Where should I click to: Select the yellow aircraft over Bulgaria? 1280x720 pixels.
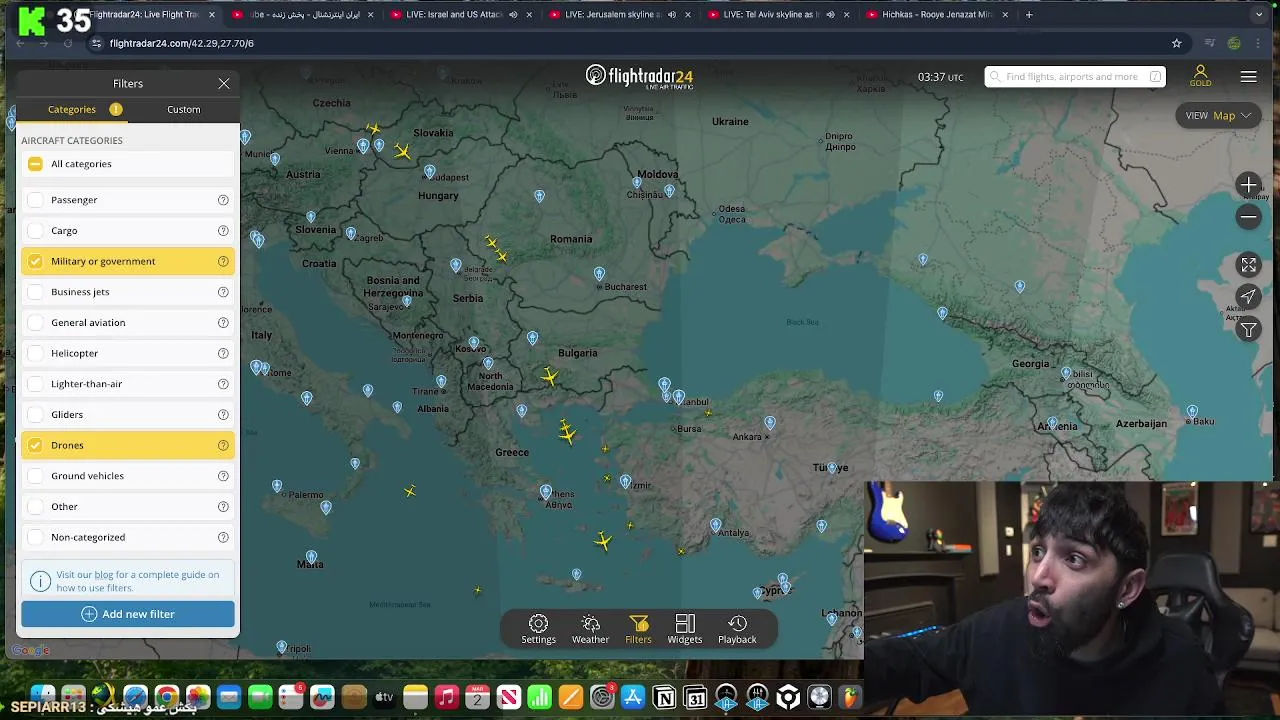549,376
